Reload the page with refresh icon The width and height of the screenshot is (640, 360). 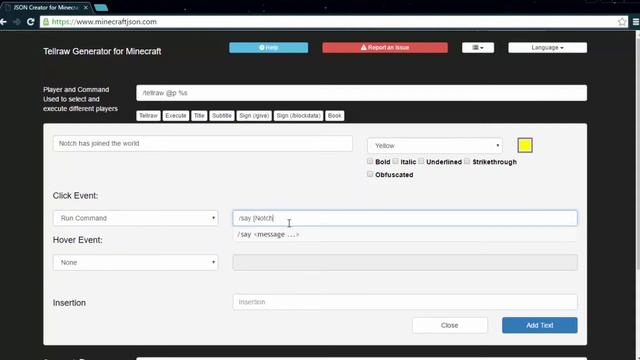click(x=30, y=22)
